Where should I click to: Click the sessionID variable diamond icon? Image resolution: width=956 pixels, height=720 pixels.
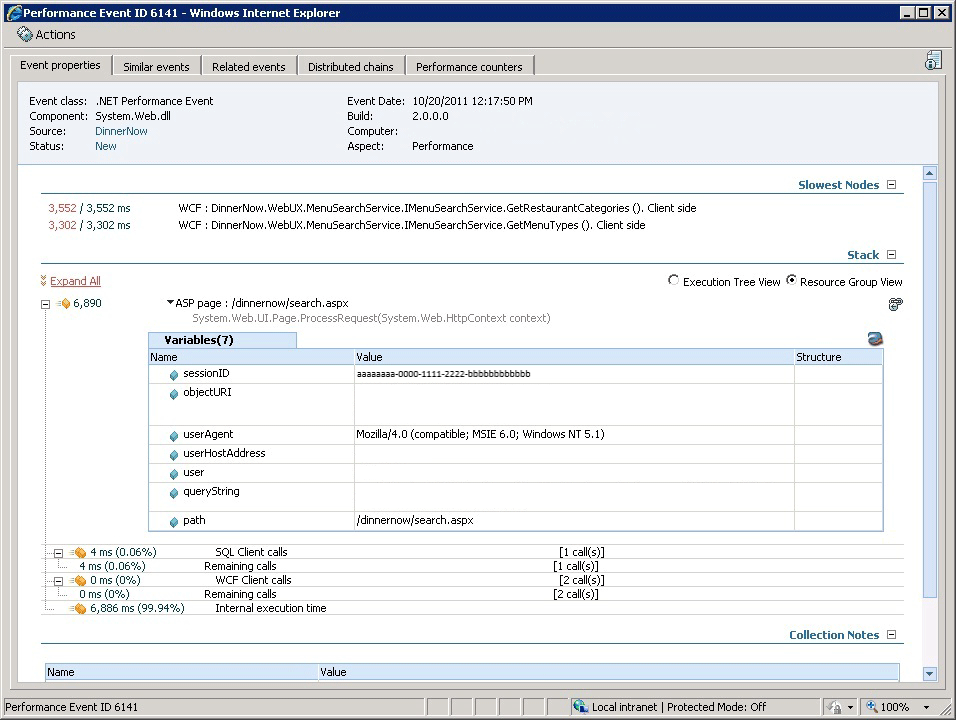tap(174, 375)
